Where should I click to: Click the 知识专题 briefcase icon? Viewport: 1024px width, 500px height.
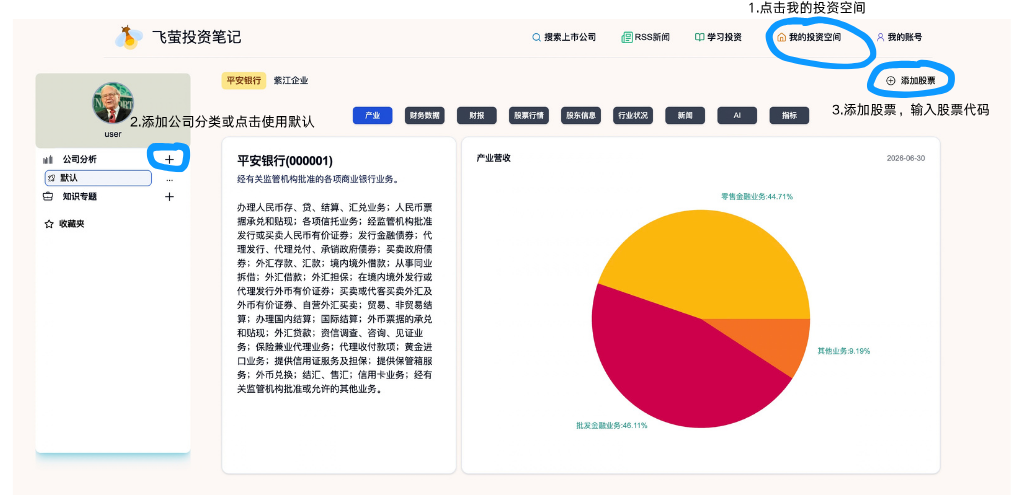coord(48,196)
